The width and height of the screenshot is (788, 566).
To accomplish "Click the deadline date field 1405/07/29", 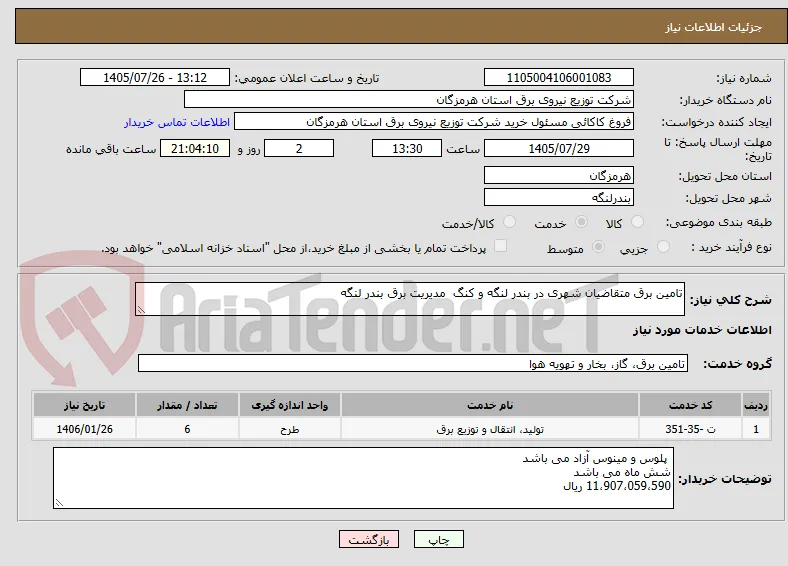I will tap(559, 148).
